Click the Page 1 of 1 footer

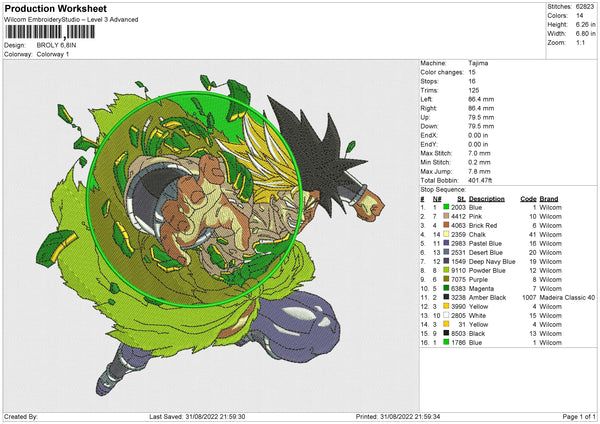(579, 416)
